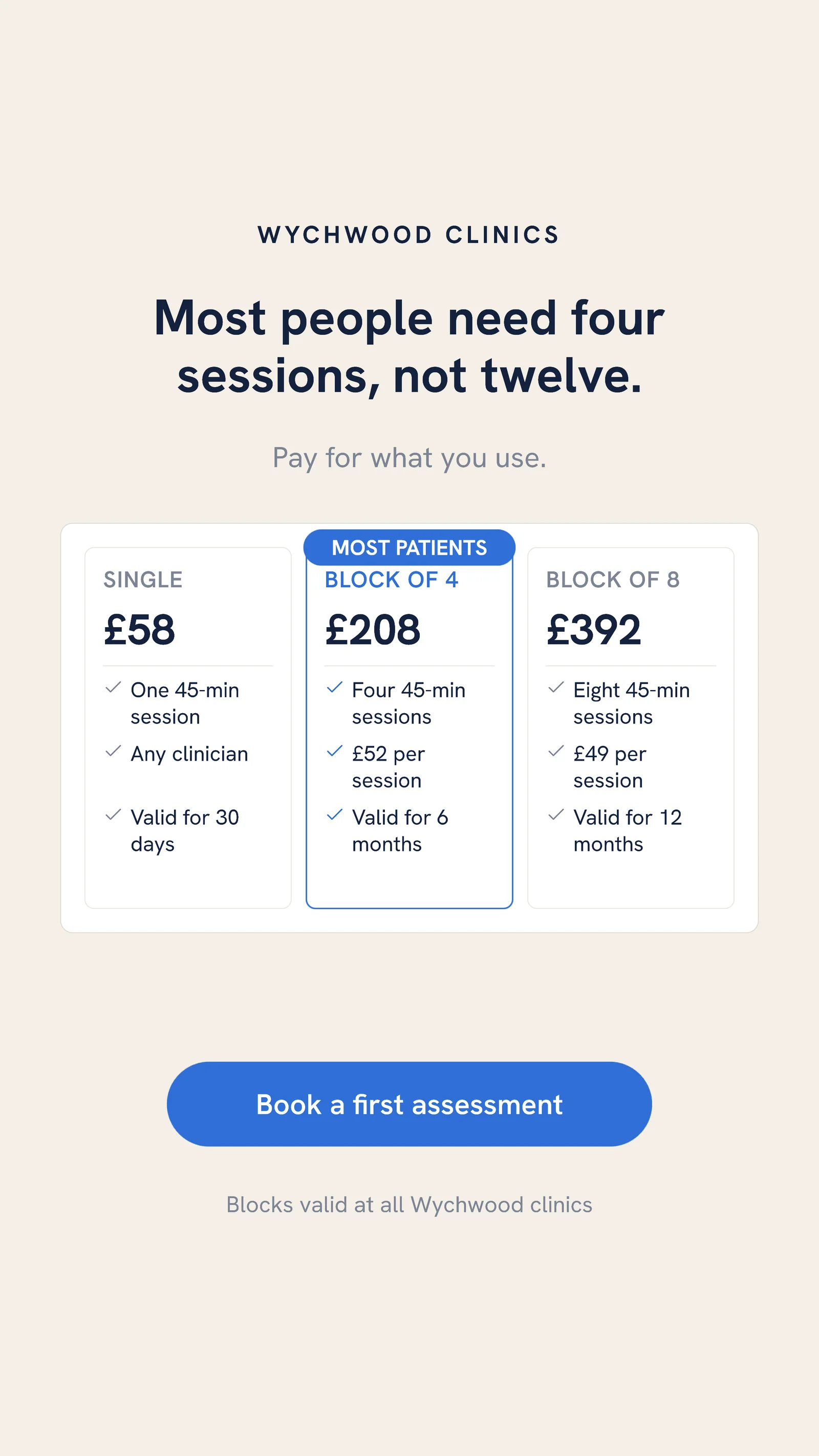Screen dimensions: 819x1456
Task: Click checkmark beside Any clinician
Action: pyautogui.click(x=114, y=751)
